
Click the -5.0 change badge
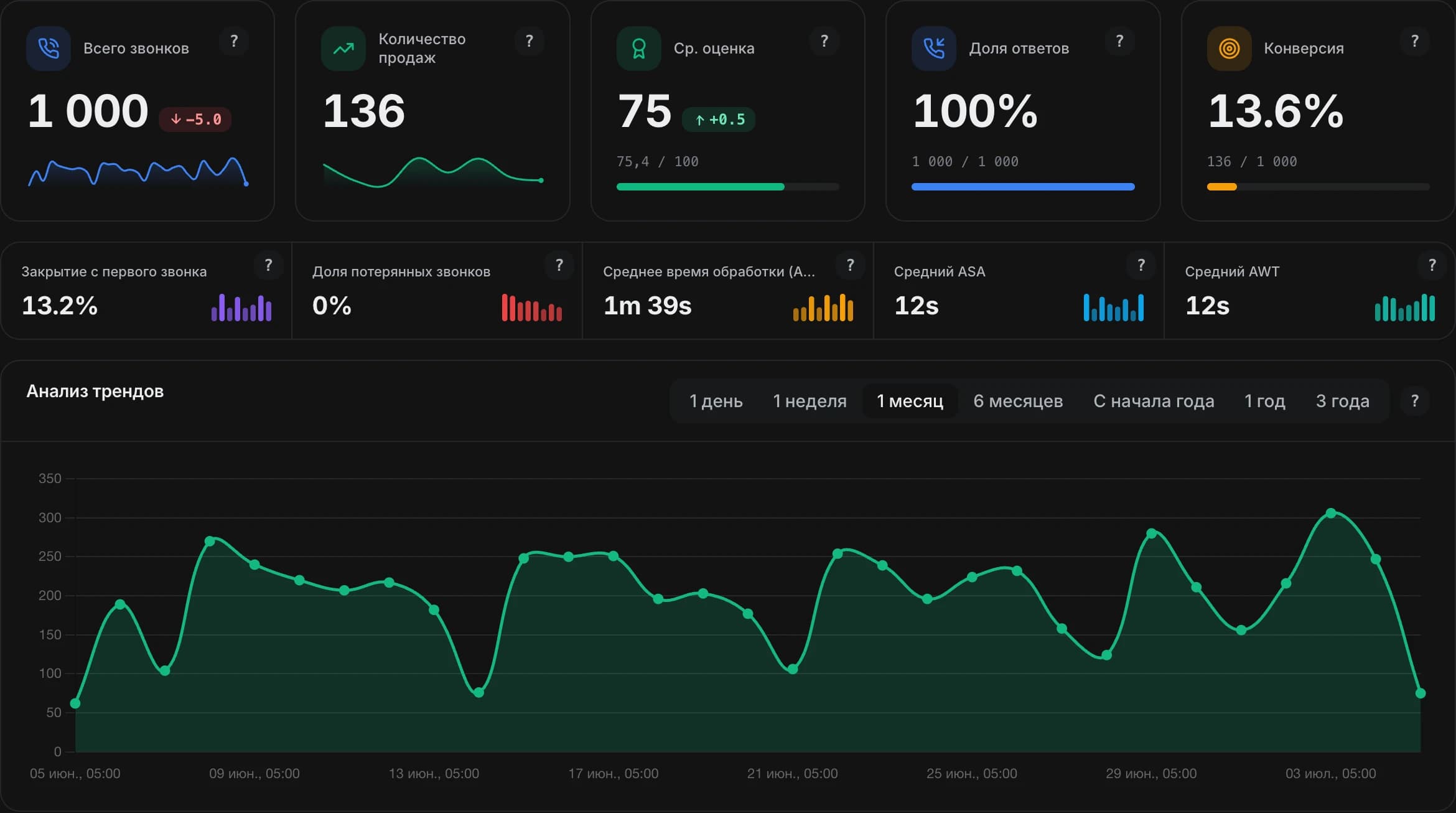(x=195, y=120)
